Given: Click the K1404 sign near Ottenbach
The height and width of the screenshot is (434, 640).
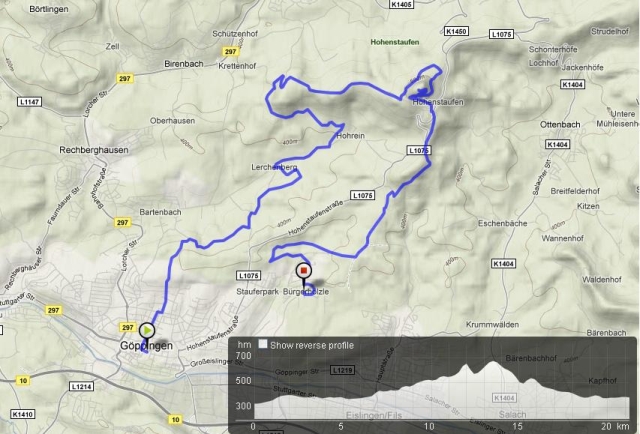Looking at the screenshot, I should pos(557,145).
